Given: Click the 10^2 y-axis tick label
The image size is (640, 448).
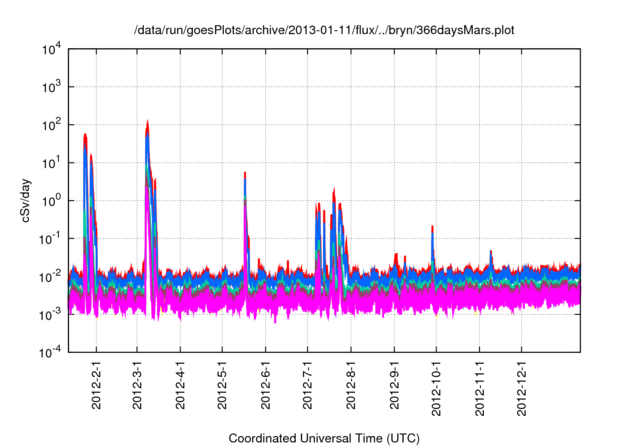Looking at the screenshot, I should (53, 125).
